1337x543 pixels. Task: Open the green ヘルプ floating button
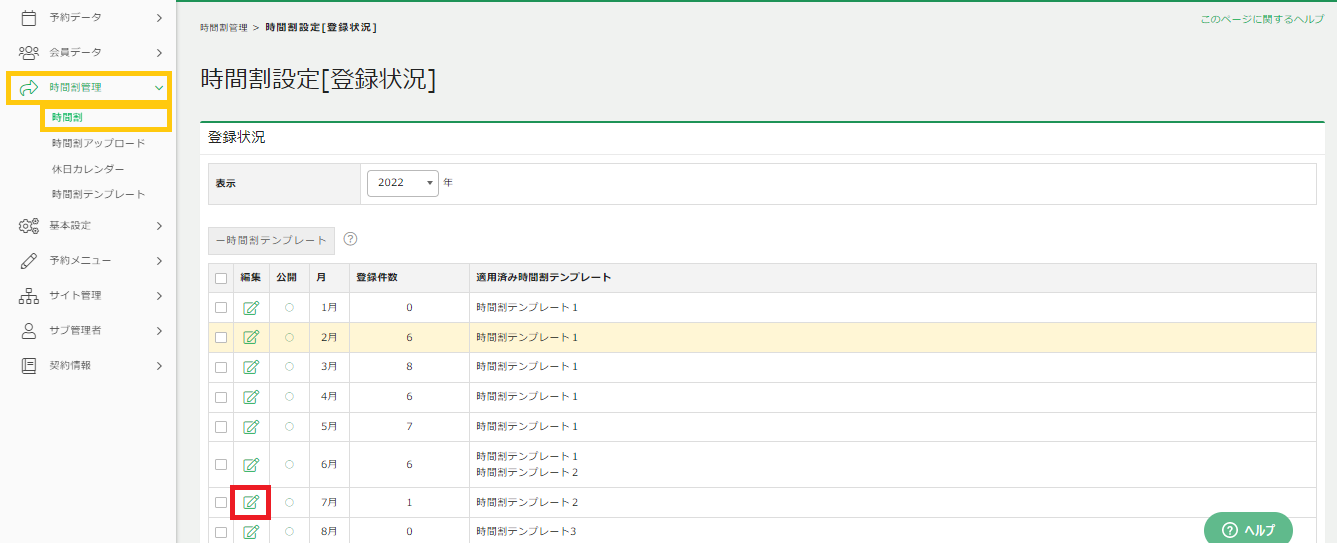pyautogui.click(x=1248, y=529)
